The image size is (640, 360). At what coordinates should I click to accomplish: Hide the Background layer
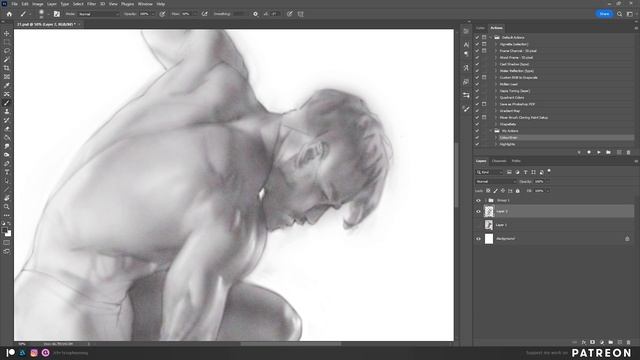click(x=478, y=239)
